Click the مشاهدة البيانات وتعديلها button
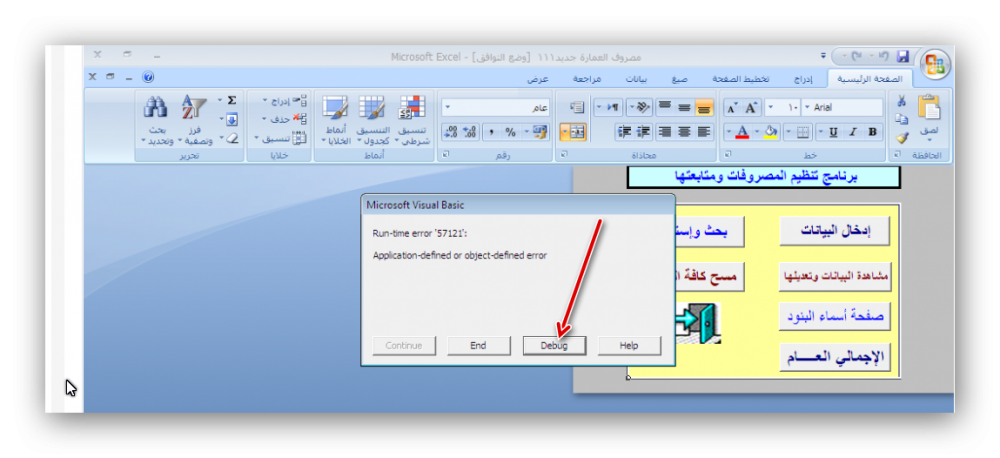The width and height of the screenshot is (1000, 458). [835, 277]
